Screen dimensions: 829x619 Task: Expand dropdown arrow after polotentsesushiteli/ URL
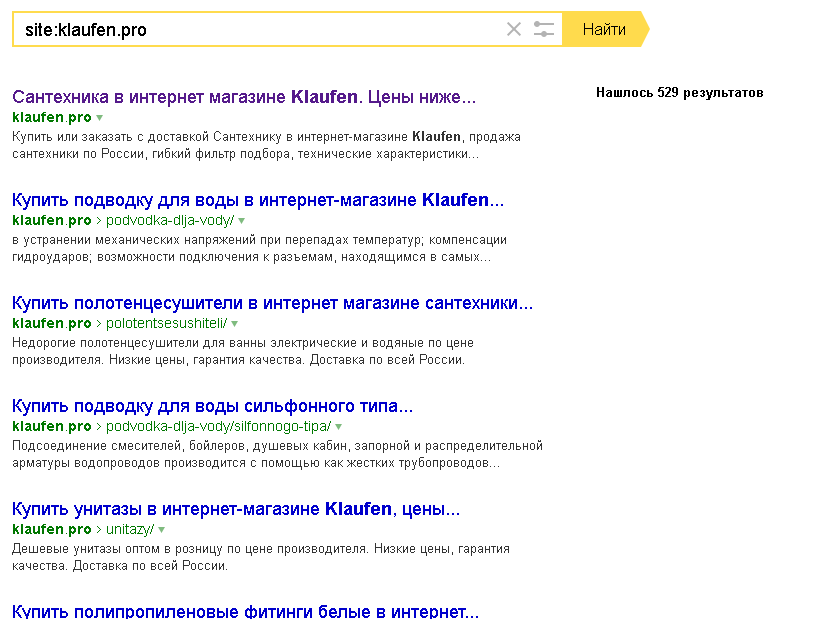(234, 324)
